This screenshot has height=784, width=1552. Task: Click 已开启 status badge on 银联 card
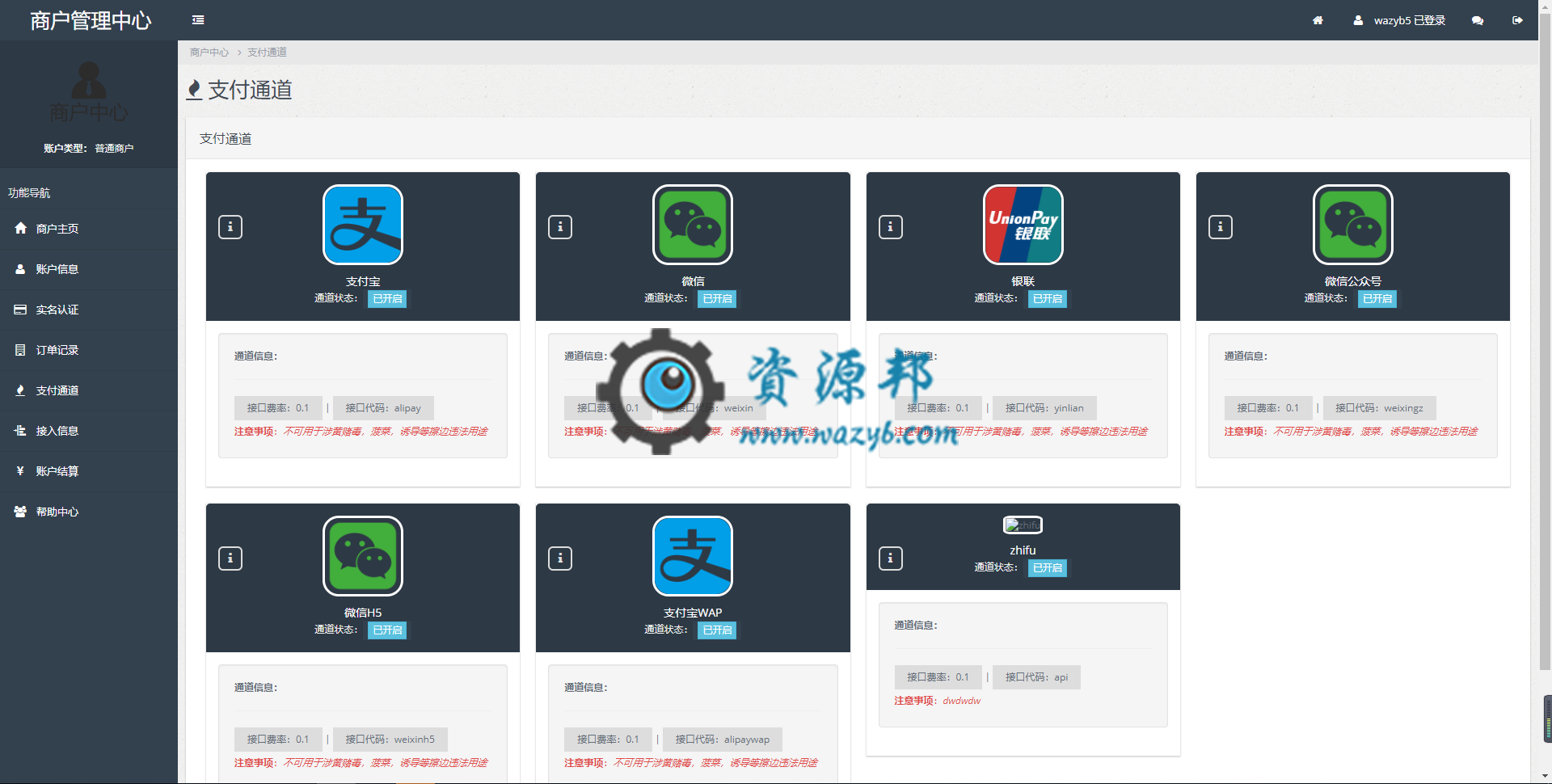1048,299
